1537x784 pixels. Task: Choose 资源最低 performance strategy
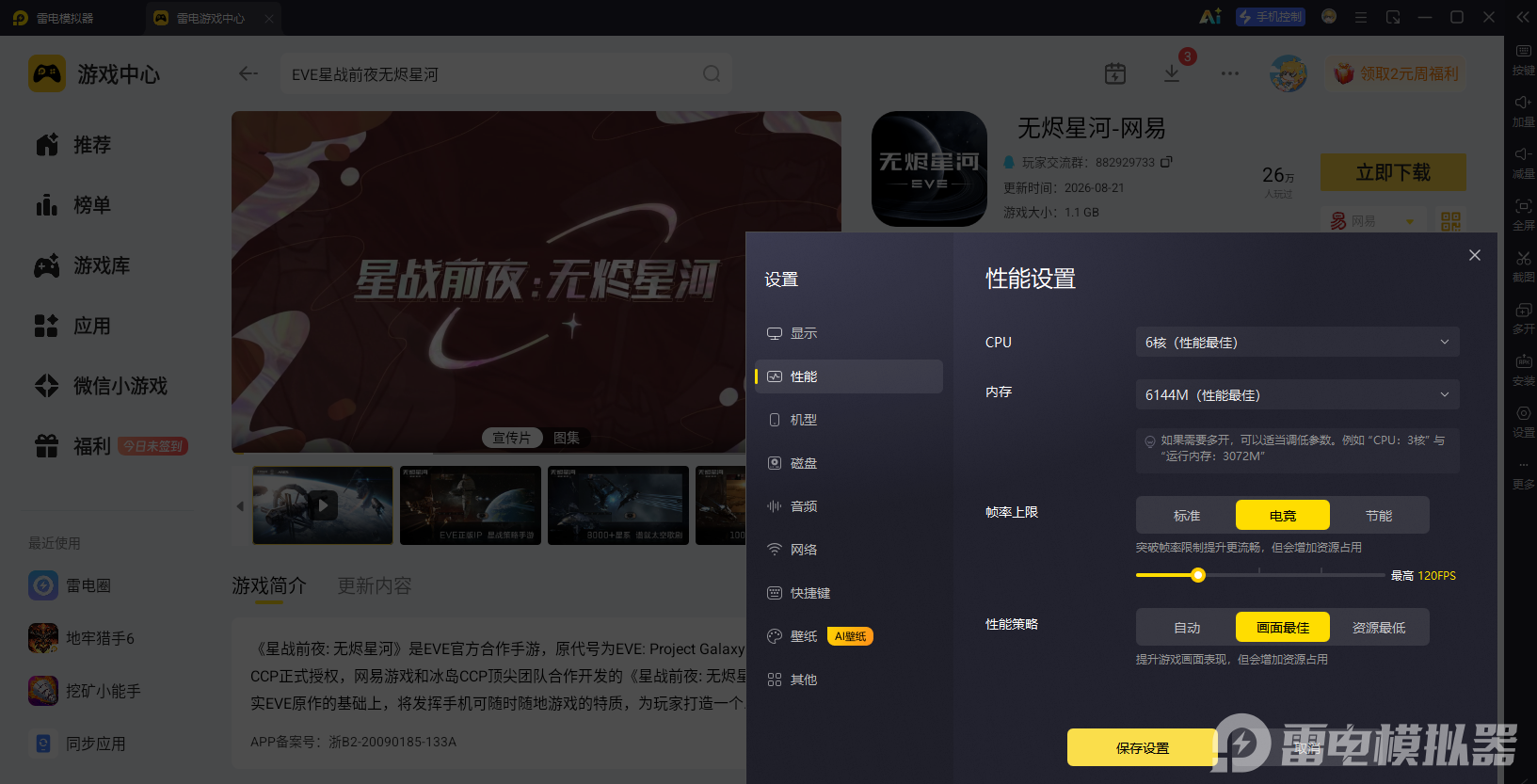tap(1379, 627)
